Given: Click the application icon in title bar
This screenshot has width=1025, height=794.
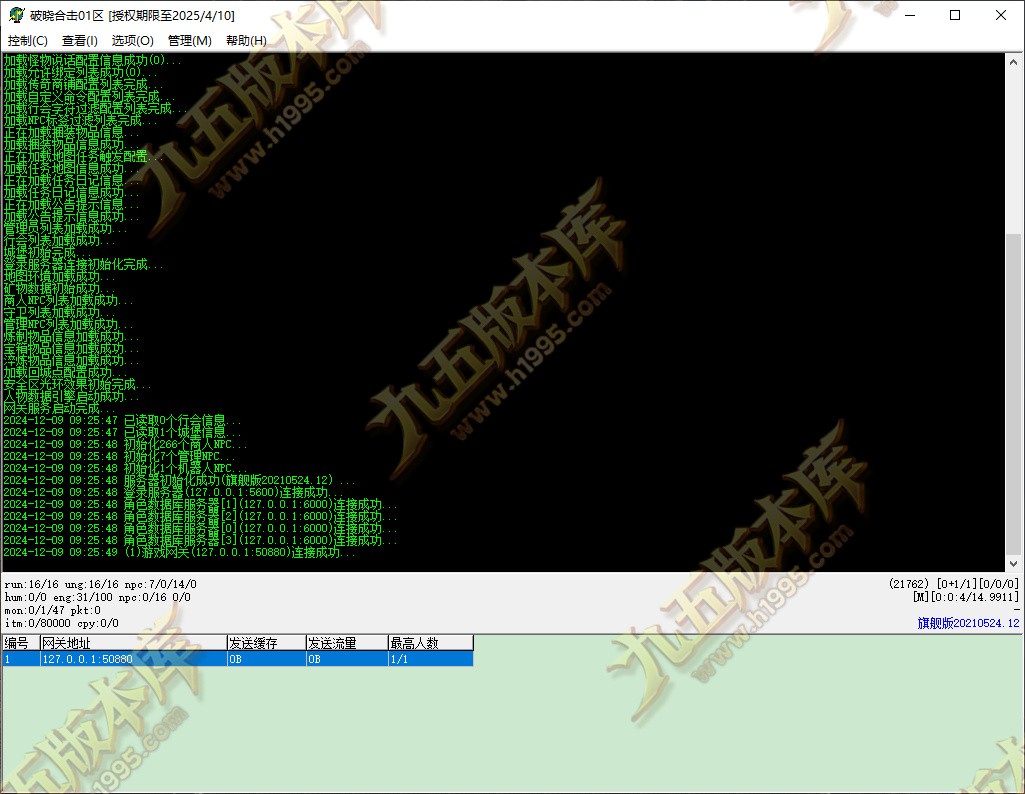Looking at the screenshot, I should click(x=16, y=15).
